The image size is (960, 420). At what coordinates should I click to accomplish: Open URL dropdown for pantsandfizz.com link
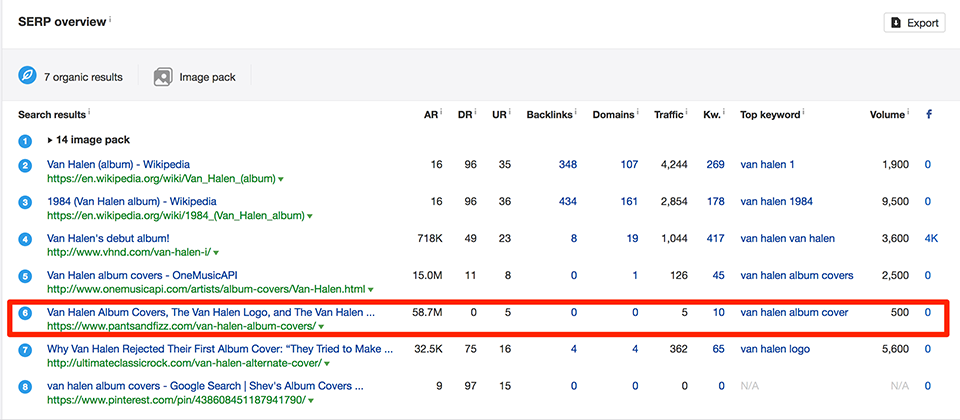(321, 327)
